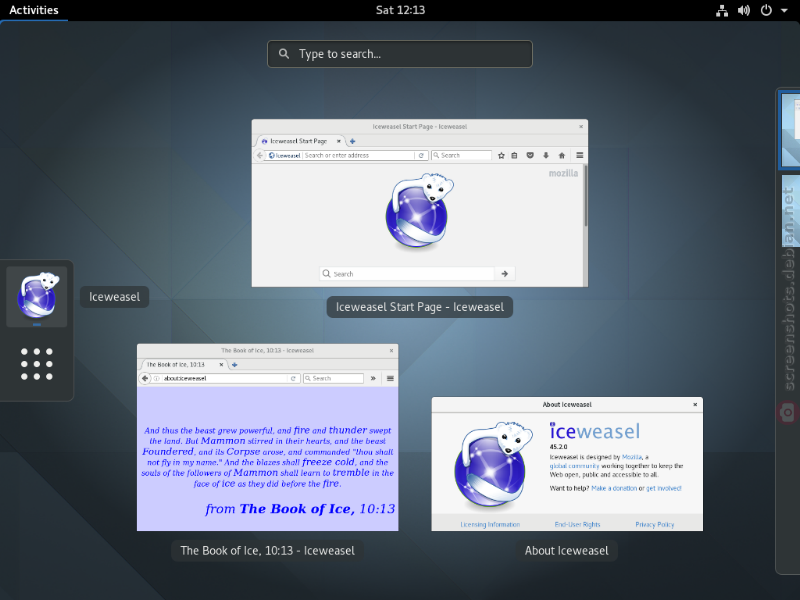Reload the about:iceweasel page
The width and height of the screenshot is (800, 600).
click(293, 379)
